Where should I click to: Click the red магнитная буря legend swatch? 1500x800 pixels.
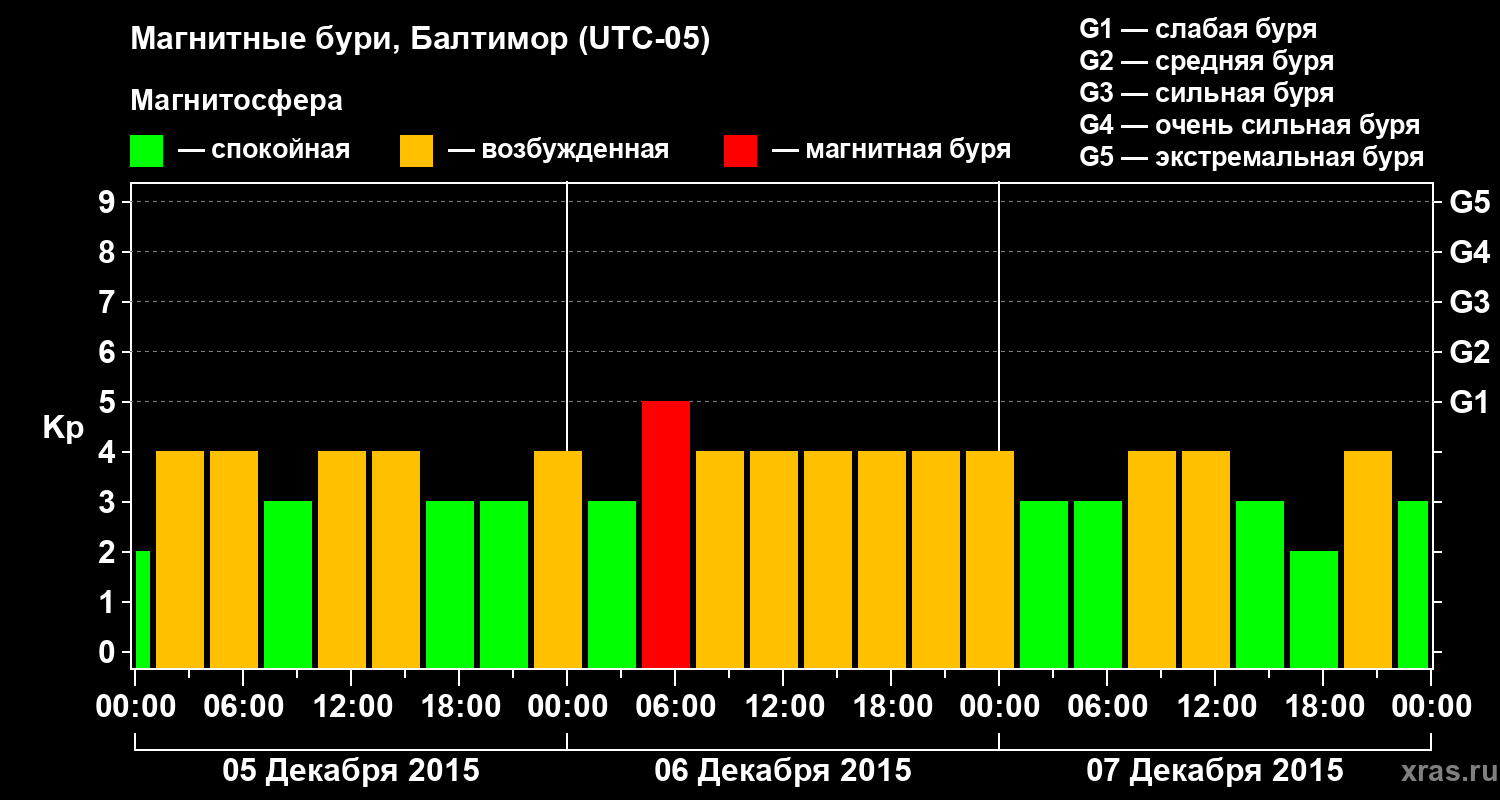point(740,151)
